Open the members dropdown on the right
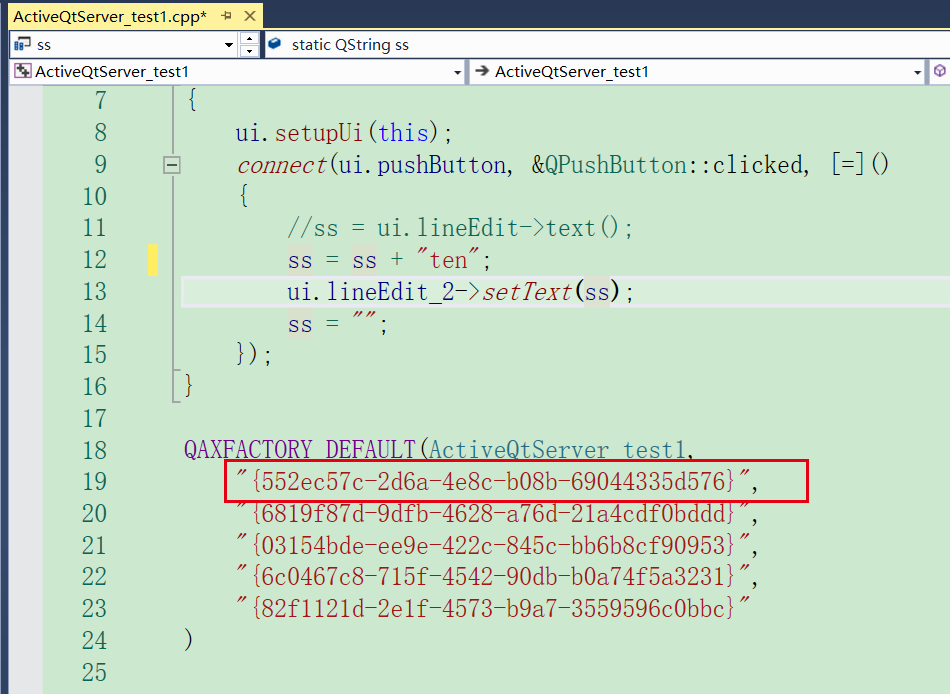950x694 pixels. click(916, 72)
